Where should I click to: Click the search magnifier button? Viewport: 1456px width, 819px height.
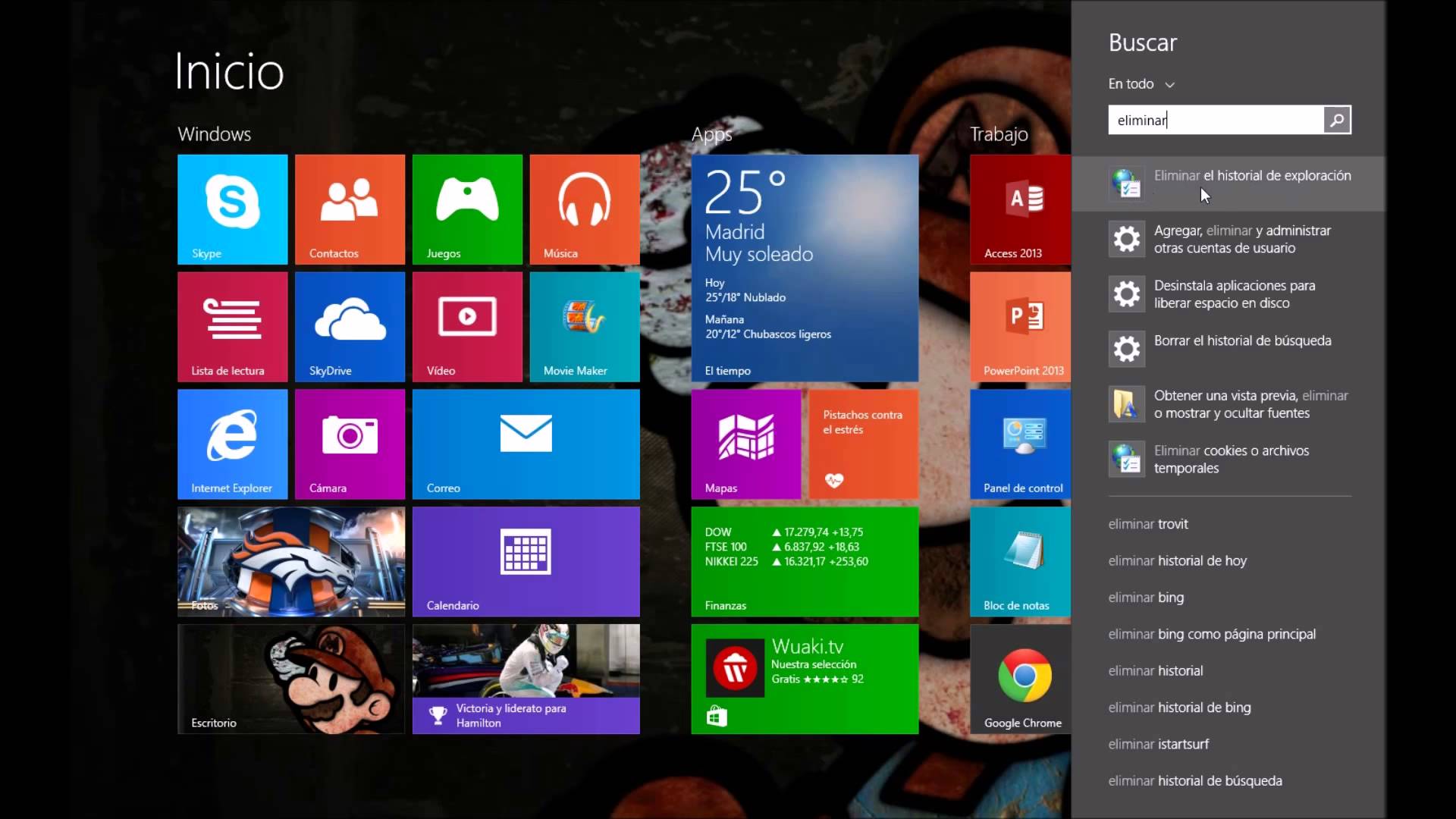pyautogui.click(x=1337, y=120)
